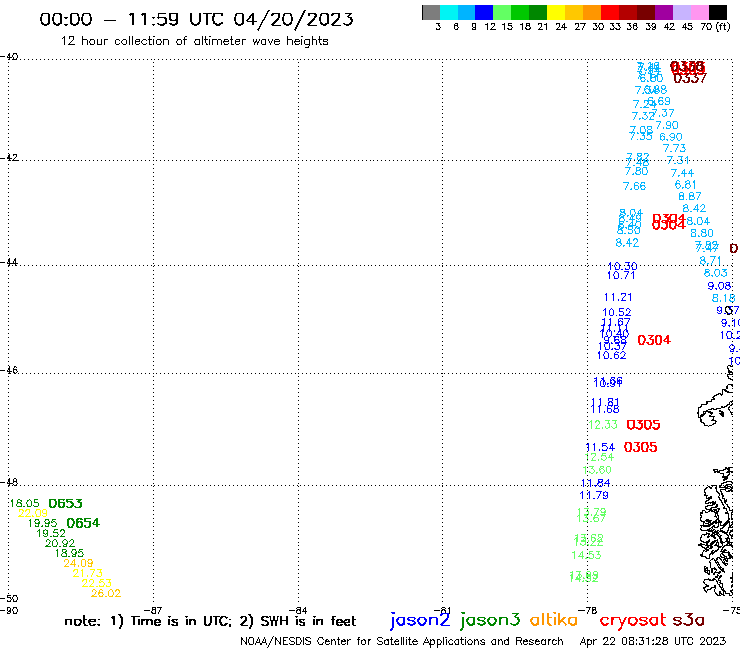Select the '70 (ft)' scale label
Viewport: 740px width, 650px height.
715,27
